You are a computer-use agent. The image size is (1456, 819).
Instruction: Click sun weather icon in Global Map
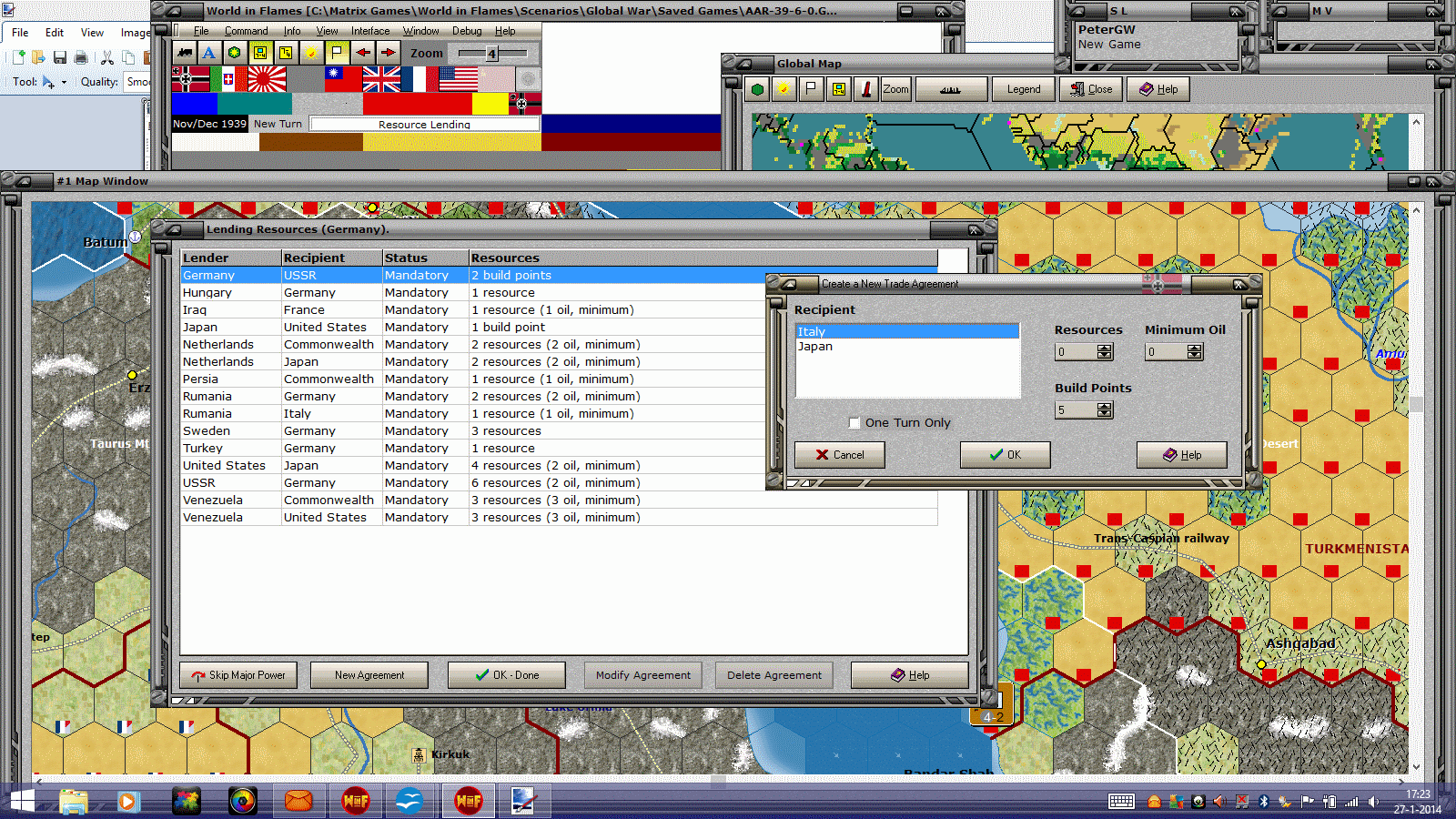pyautogui.click(x=783, y=89)
